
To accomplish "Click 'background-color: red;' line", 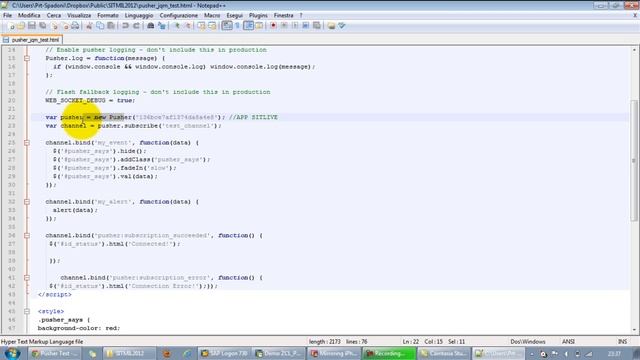I will pyautogui.click(x=79, y=328).
